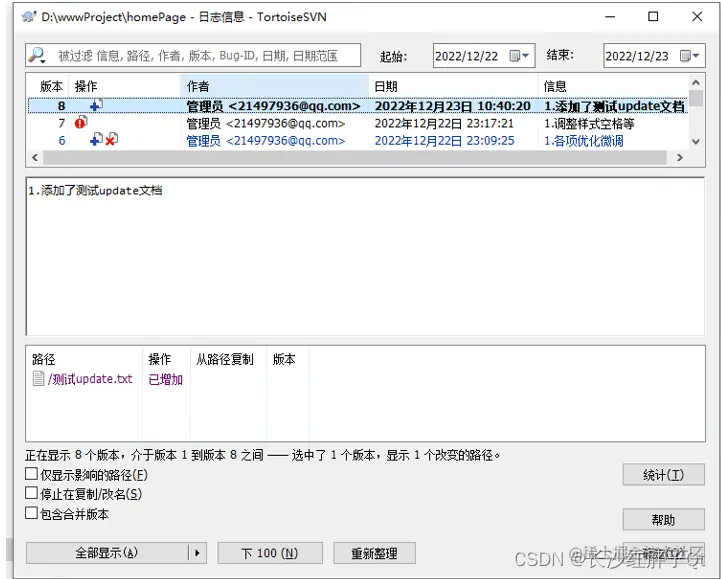Click date 2022年12月22日 23:09:25
Screen dimensions: 721x579
coord(444,140)
